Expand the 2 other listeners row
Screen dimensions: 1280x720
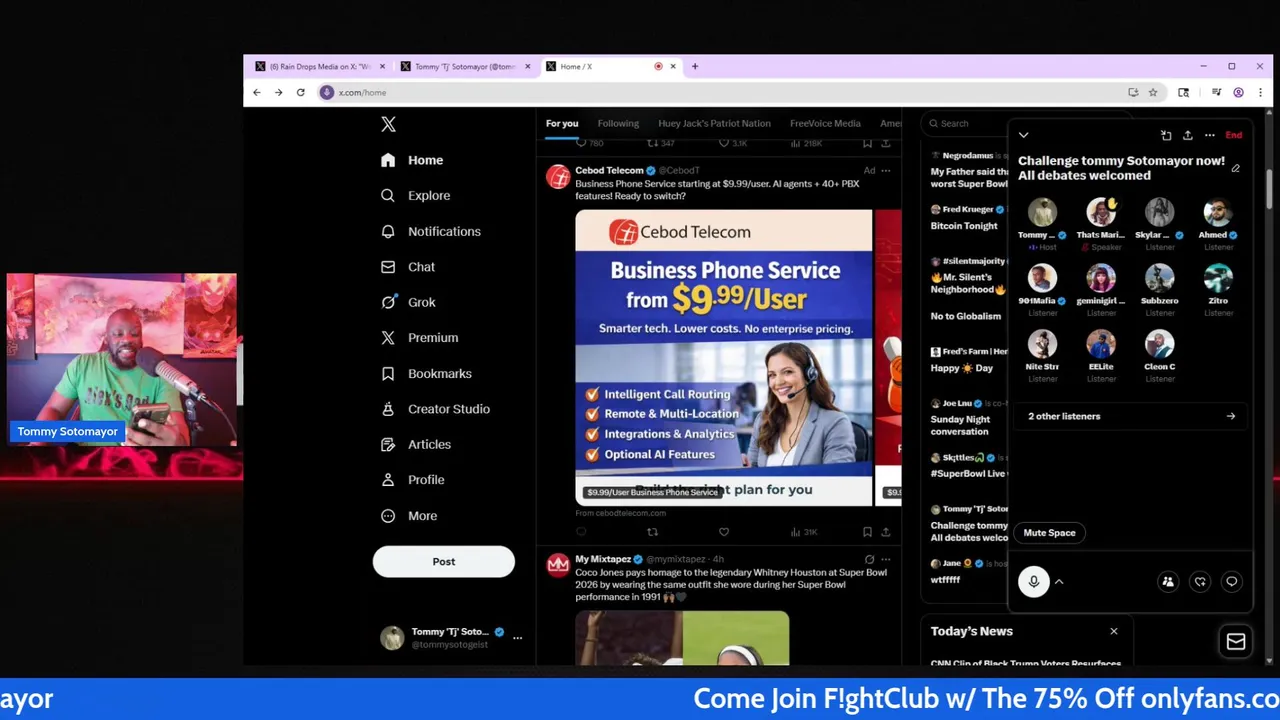[1131, 416]
